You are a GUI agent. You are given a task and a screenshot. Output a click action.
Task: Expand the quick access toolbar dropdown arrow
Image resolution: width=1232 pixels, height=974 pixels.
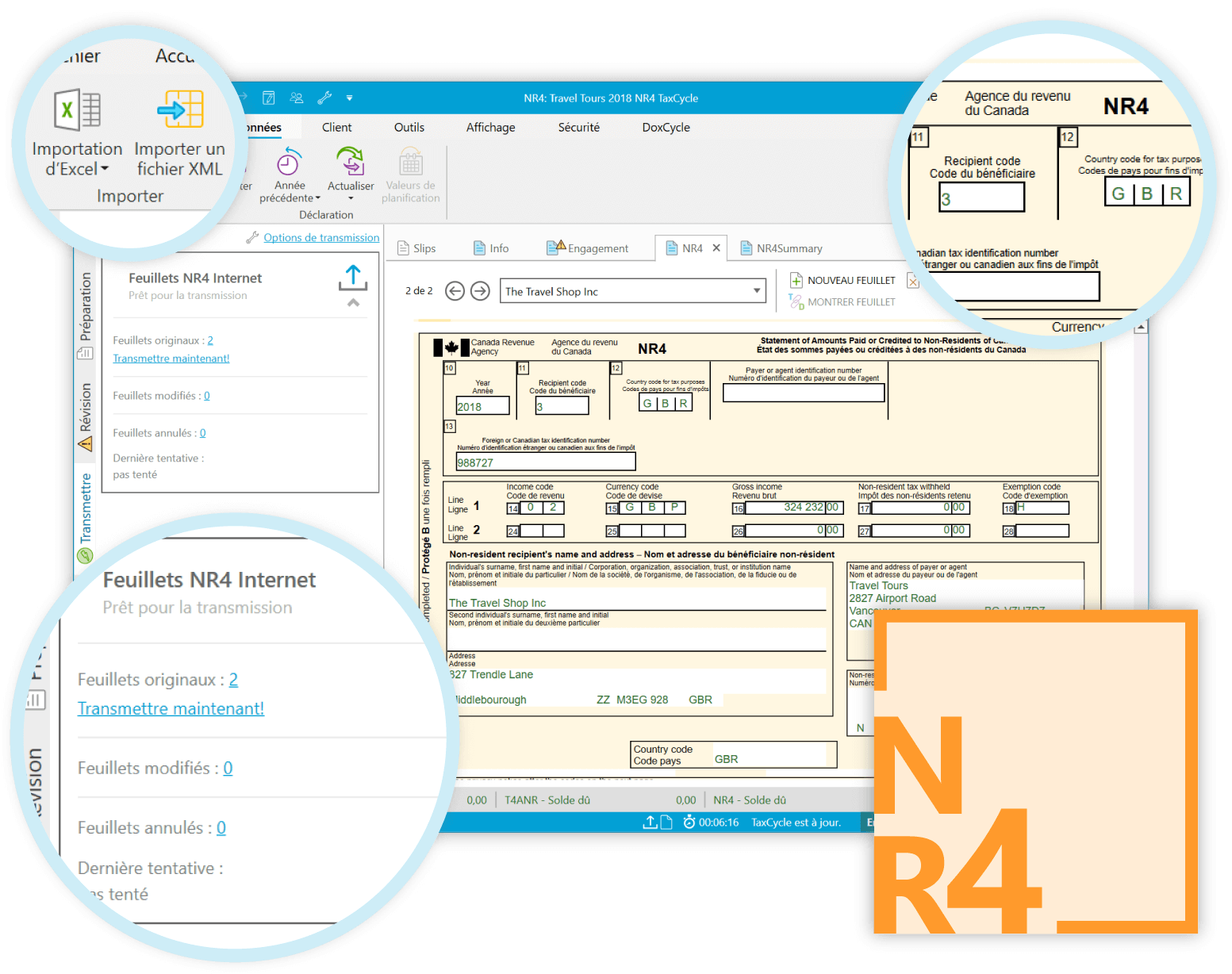349,98
